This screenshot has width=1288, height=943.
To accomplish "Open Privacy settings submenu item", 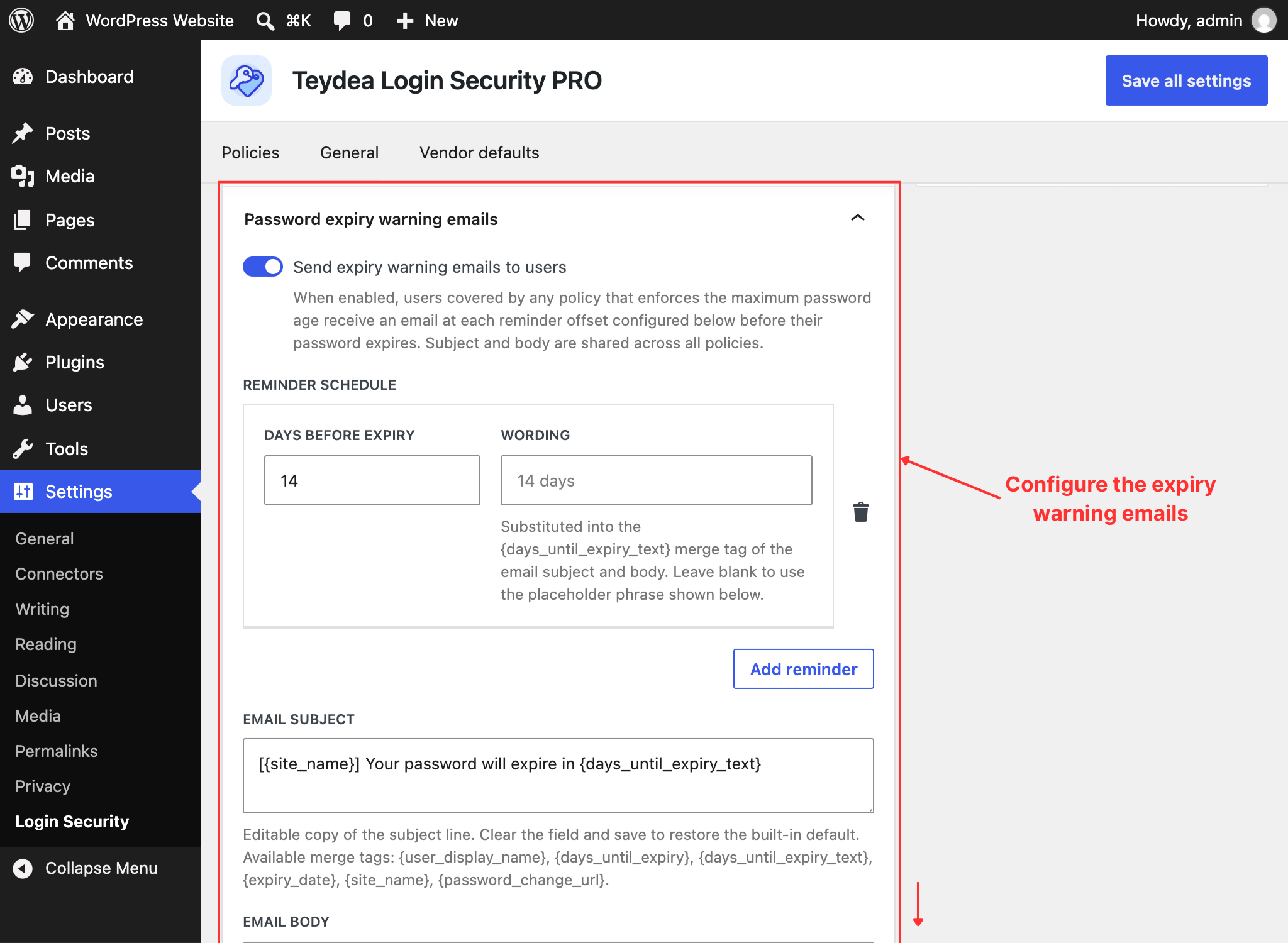I will [43, 786].
